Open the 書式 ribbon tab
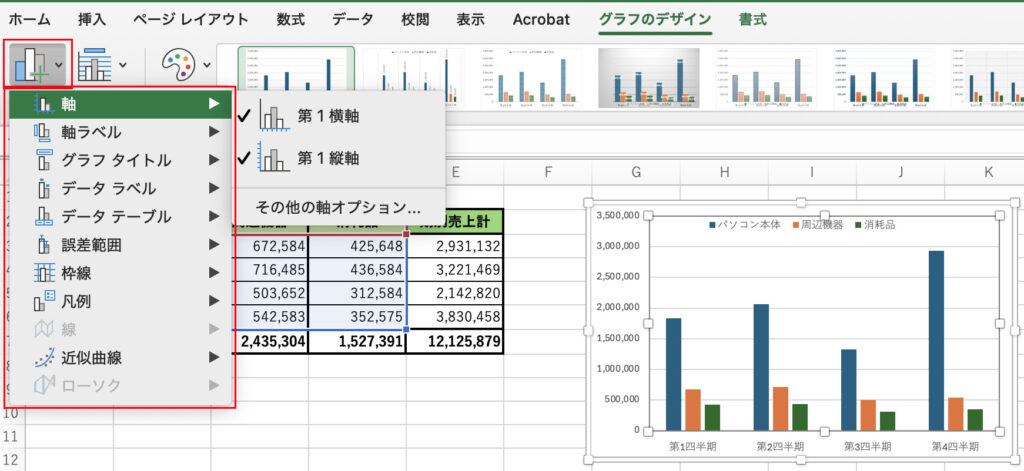The image size is (1024, 471). tap(754, 19)
